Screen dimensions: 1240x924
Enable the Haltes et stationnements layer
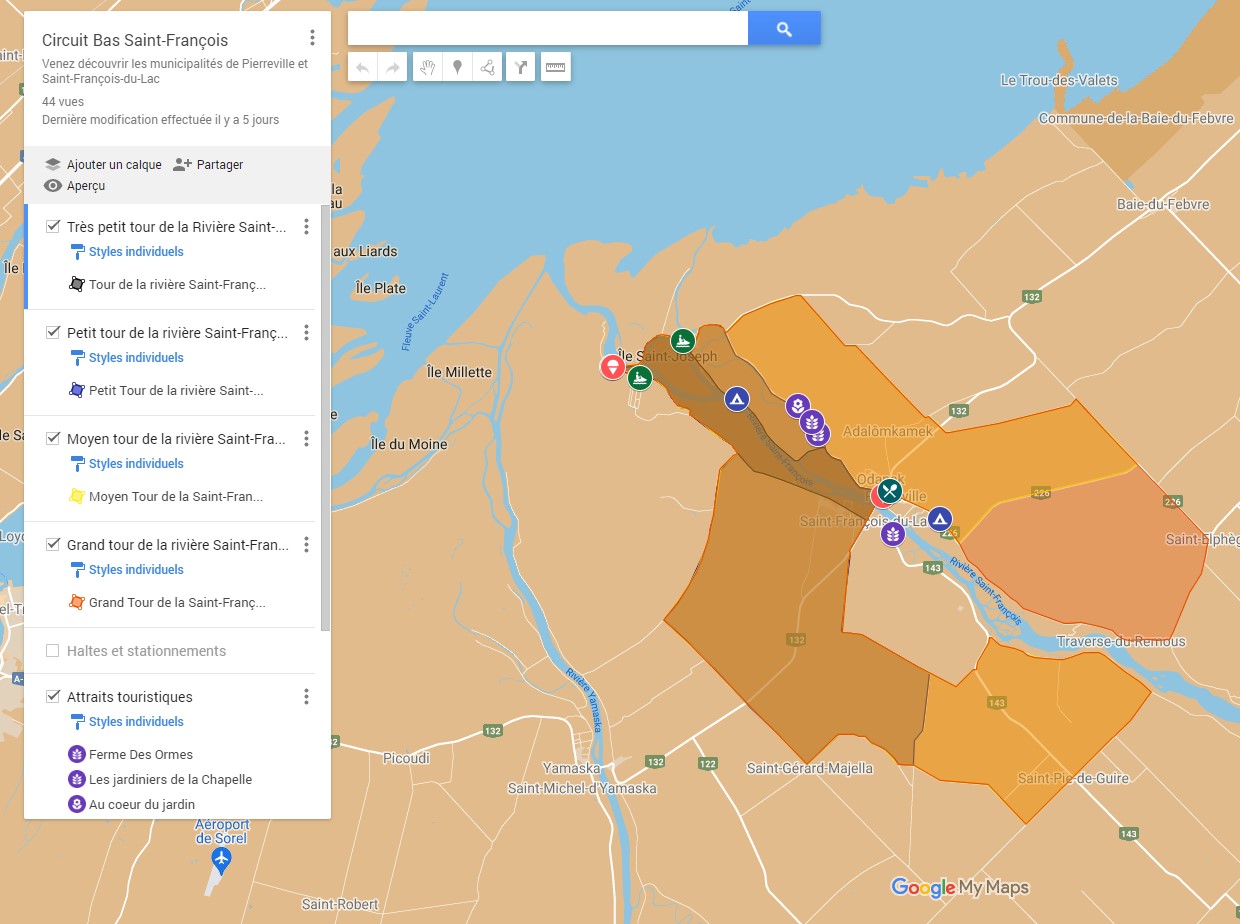coord(53,651)
